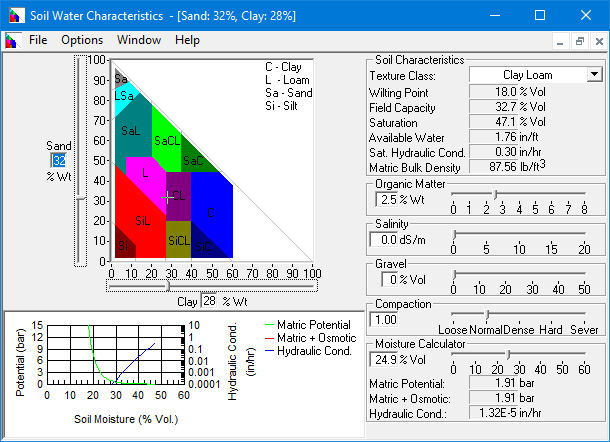
Task: Open the Window menu
Action: tap(139, 40)
